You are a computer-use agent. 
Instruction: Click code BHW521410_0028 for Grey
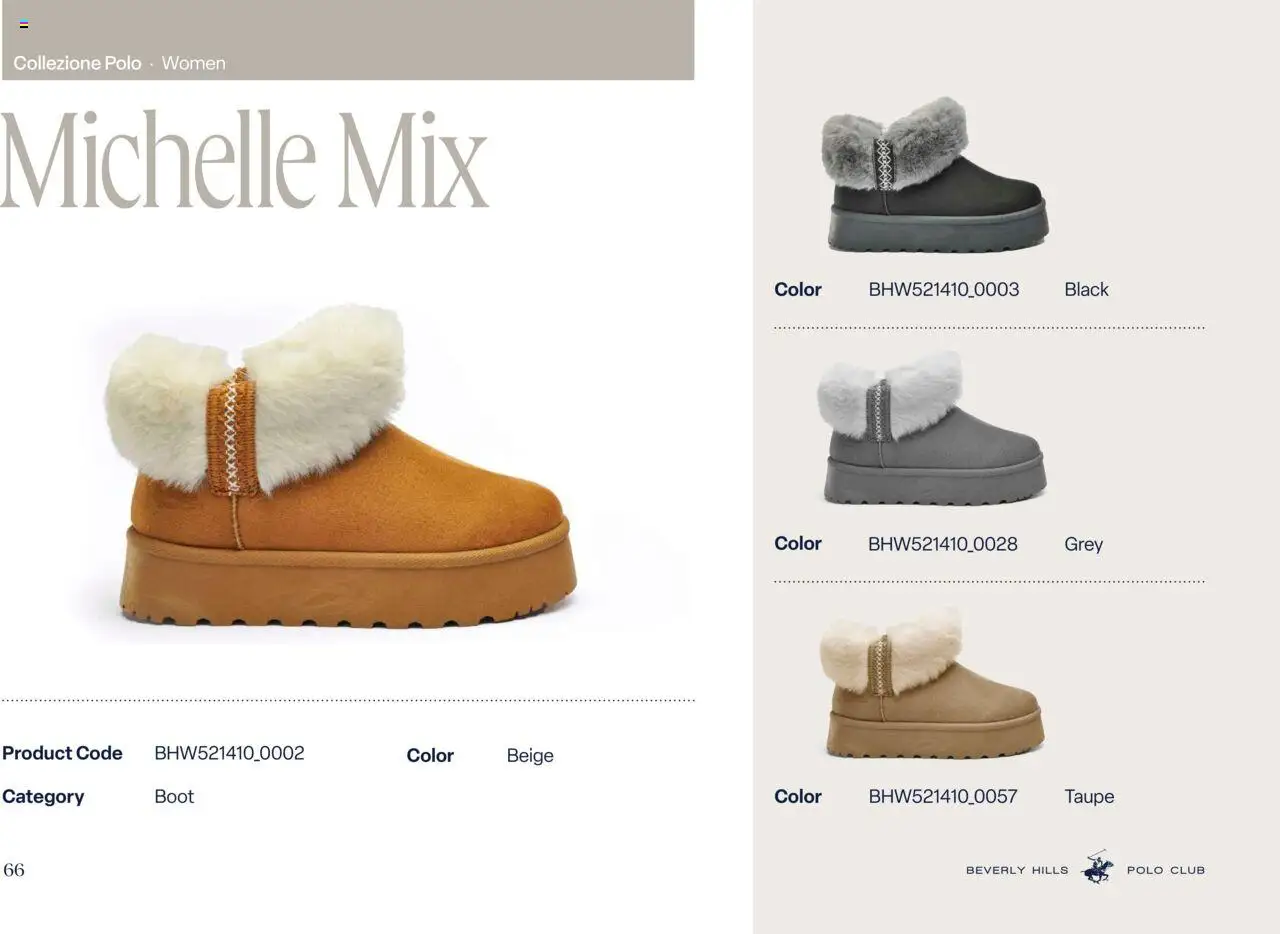(x=943, y=544)
